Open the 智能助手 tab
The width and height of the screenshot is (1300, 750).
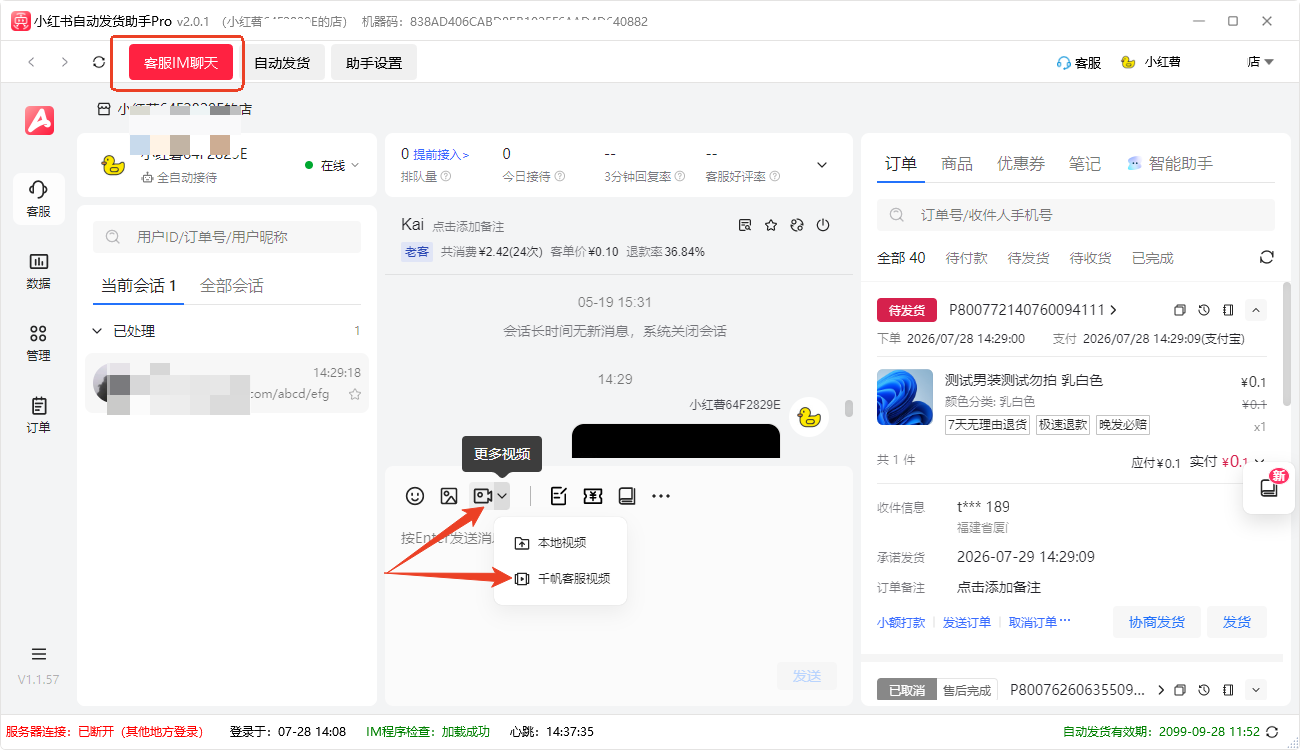[x=1170, y=163]
